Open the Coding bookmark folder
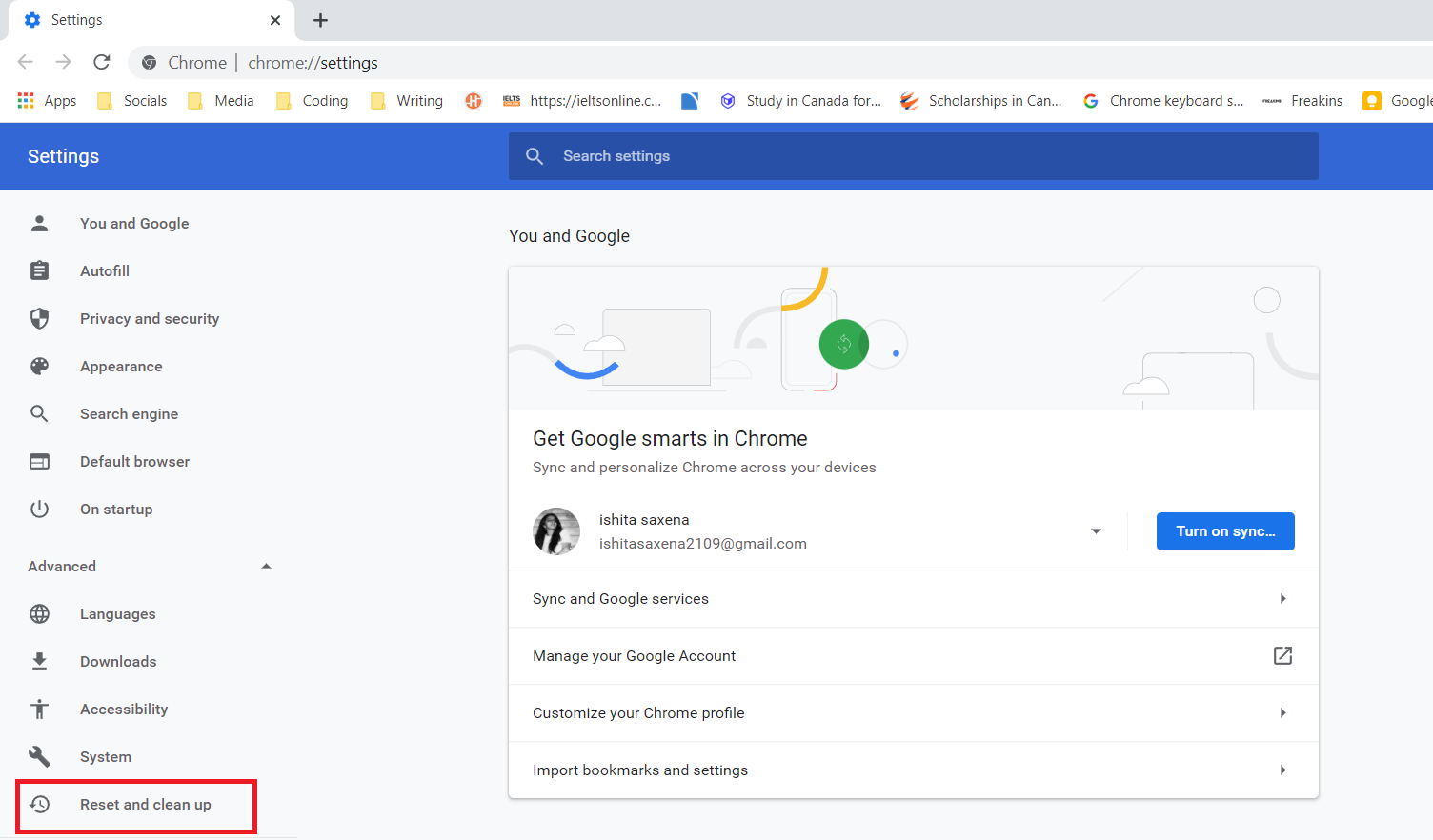Screen dimensions: 1433x840 pos(312,101)
